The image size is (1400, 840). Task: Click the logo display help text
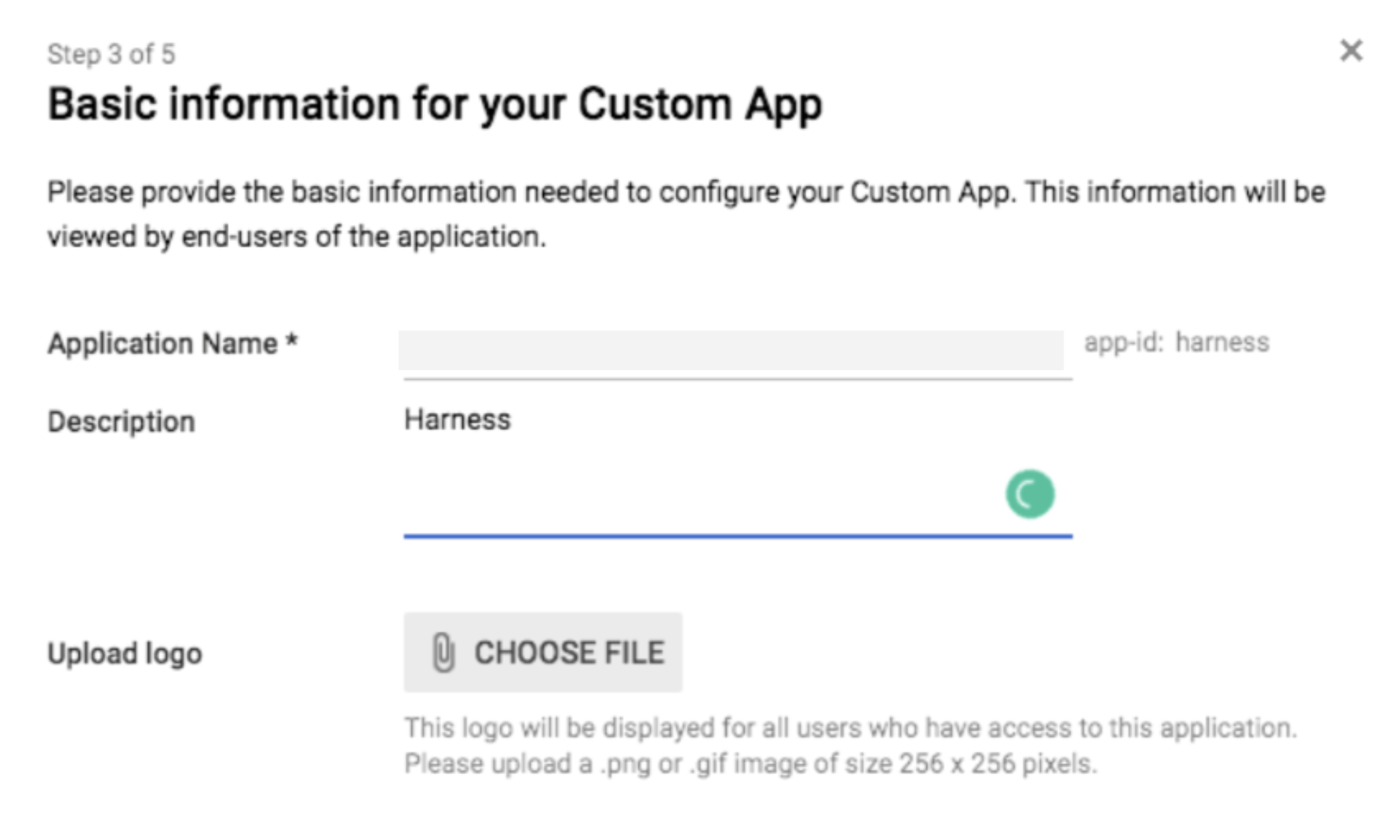(x=851, y=745)
